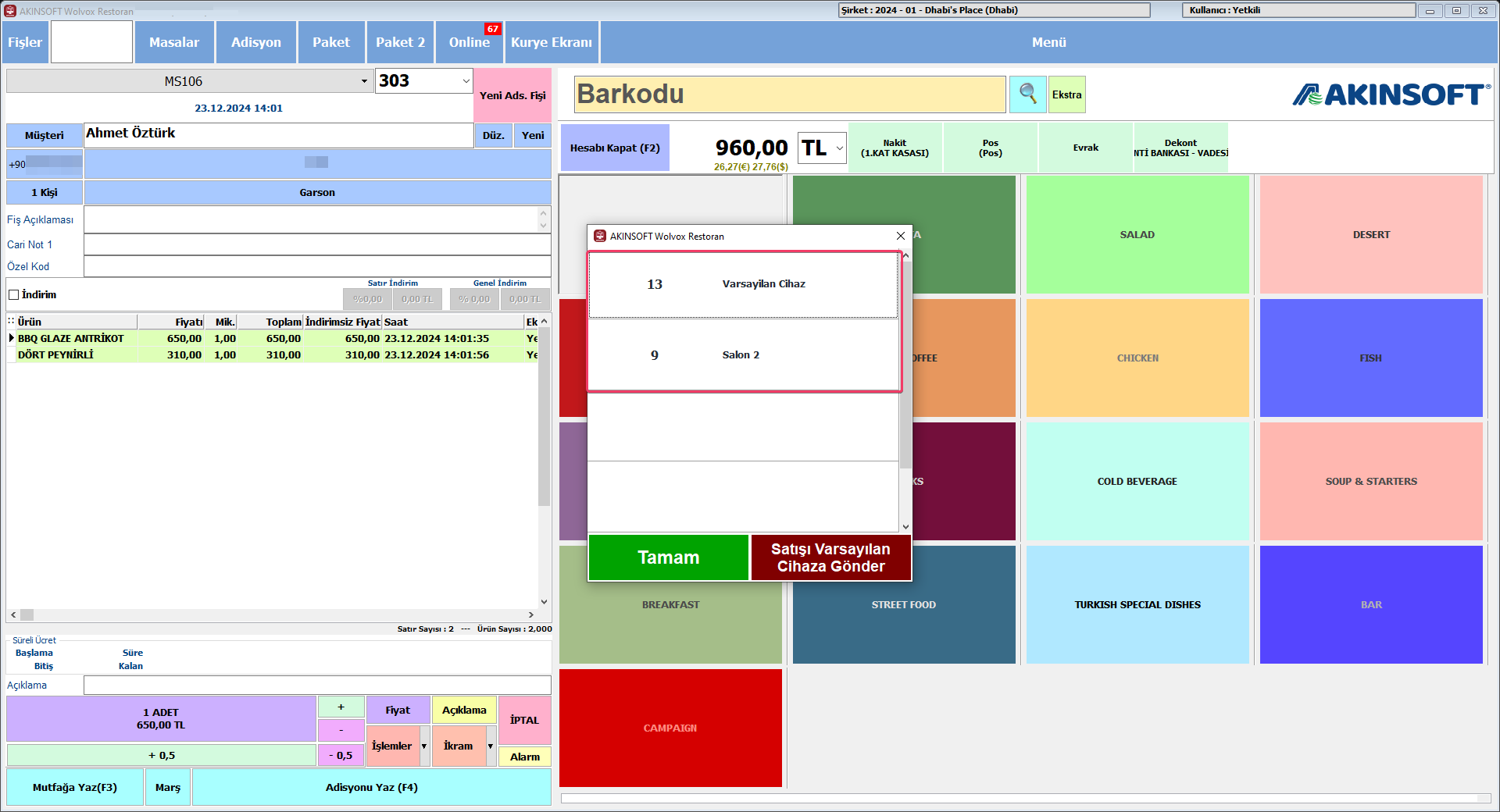Open the Menü header tab
Screen dimensions: 1500x812
[1048, 42]
